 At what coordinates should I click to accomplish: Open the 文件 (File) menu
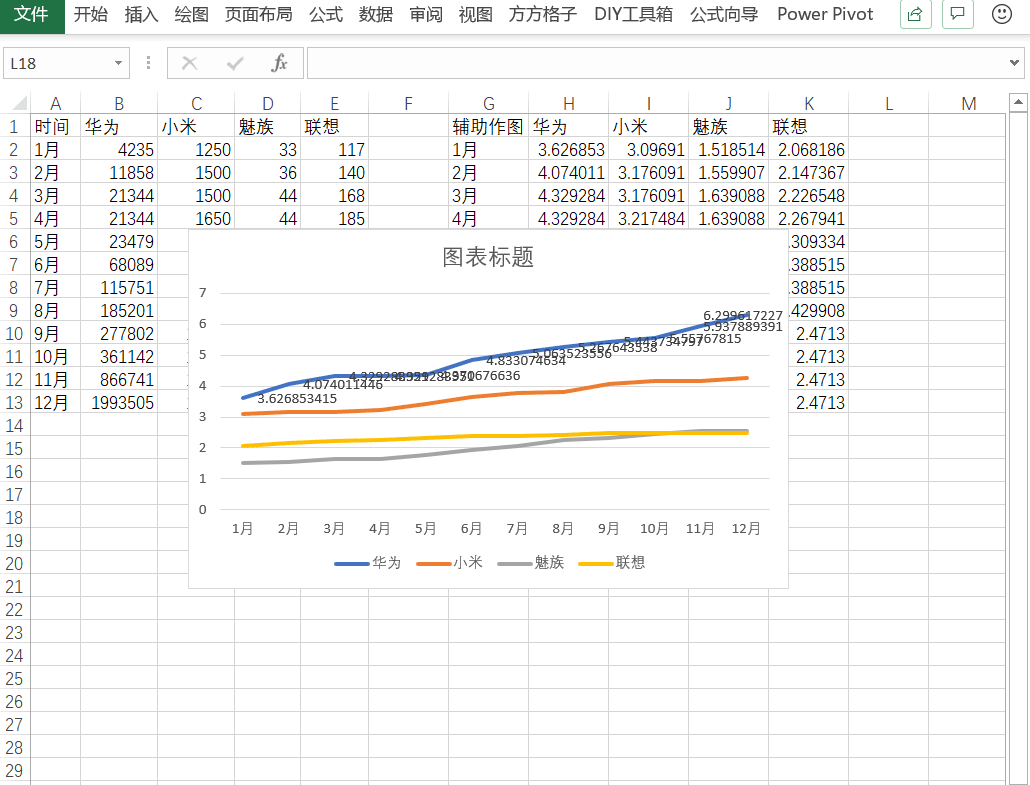pos(32,14)
